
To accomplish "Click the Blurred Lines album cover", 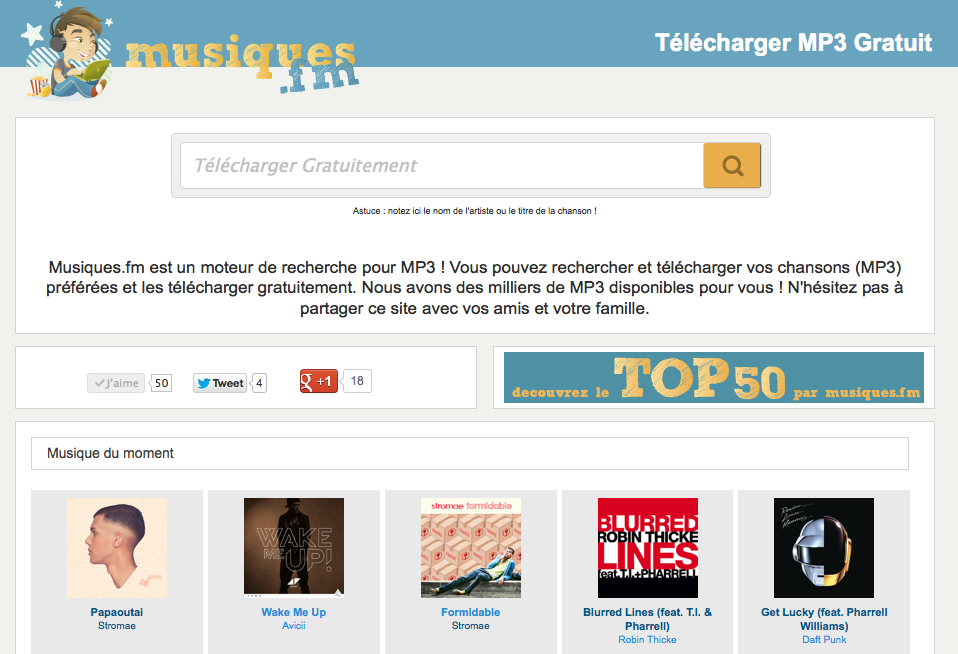I will 648,548.
